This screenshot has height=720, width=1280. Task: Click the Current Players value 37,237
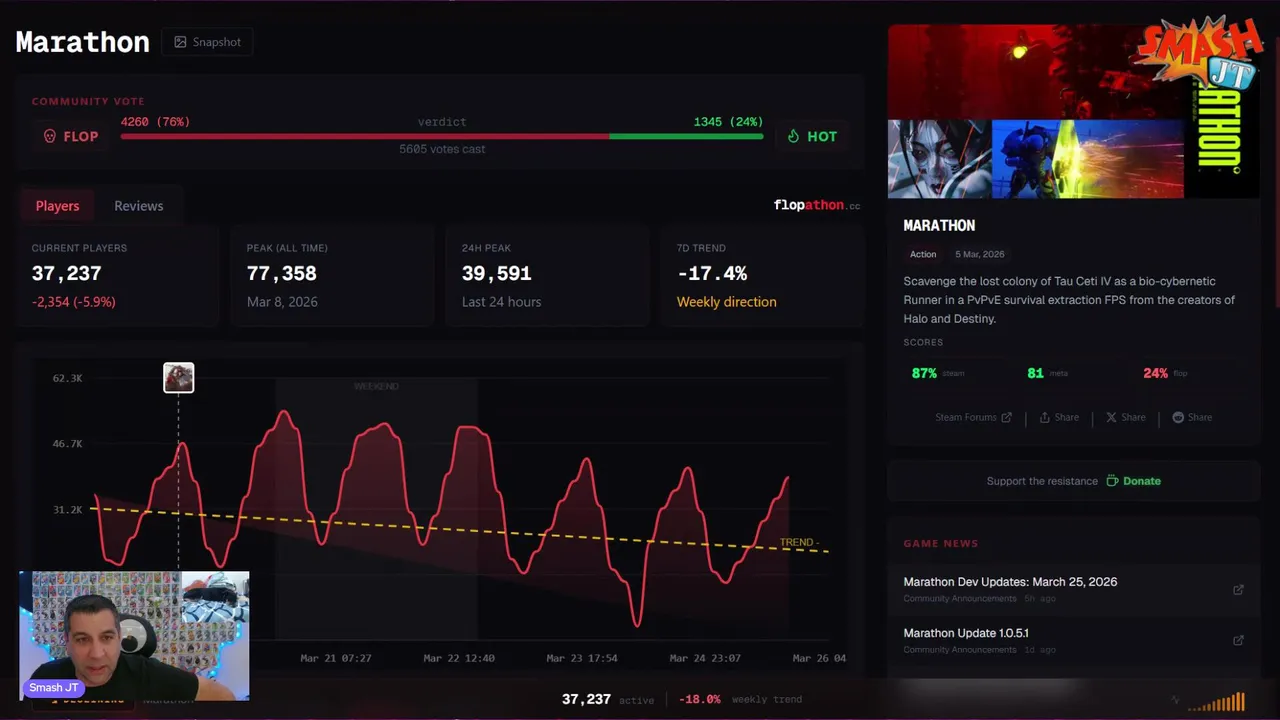(66, 273)
